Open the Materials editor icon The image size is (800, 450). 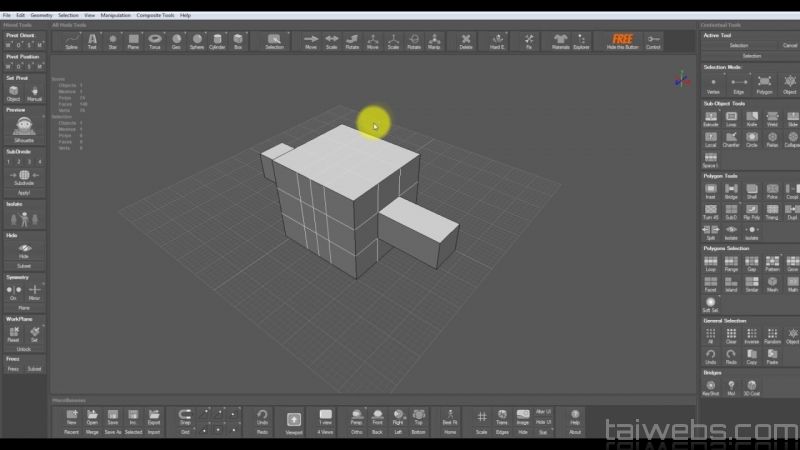tap(561, 40)
